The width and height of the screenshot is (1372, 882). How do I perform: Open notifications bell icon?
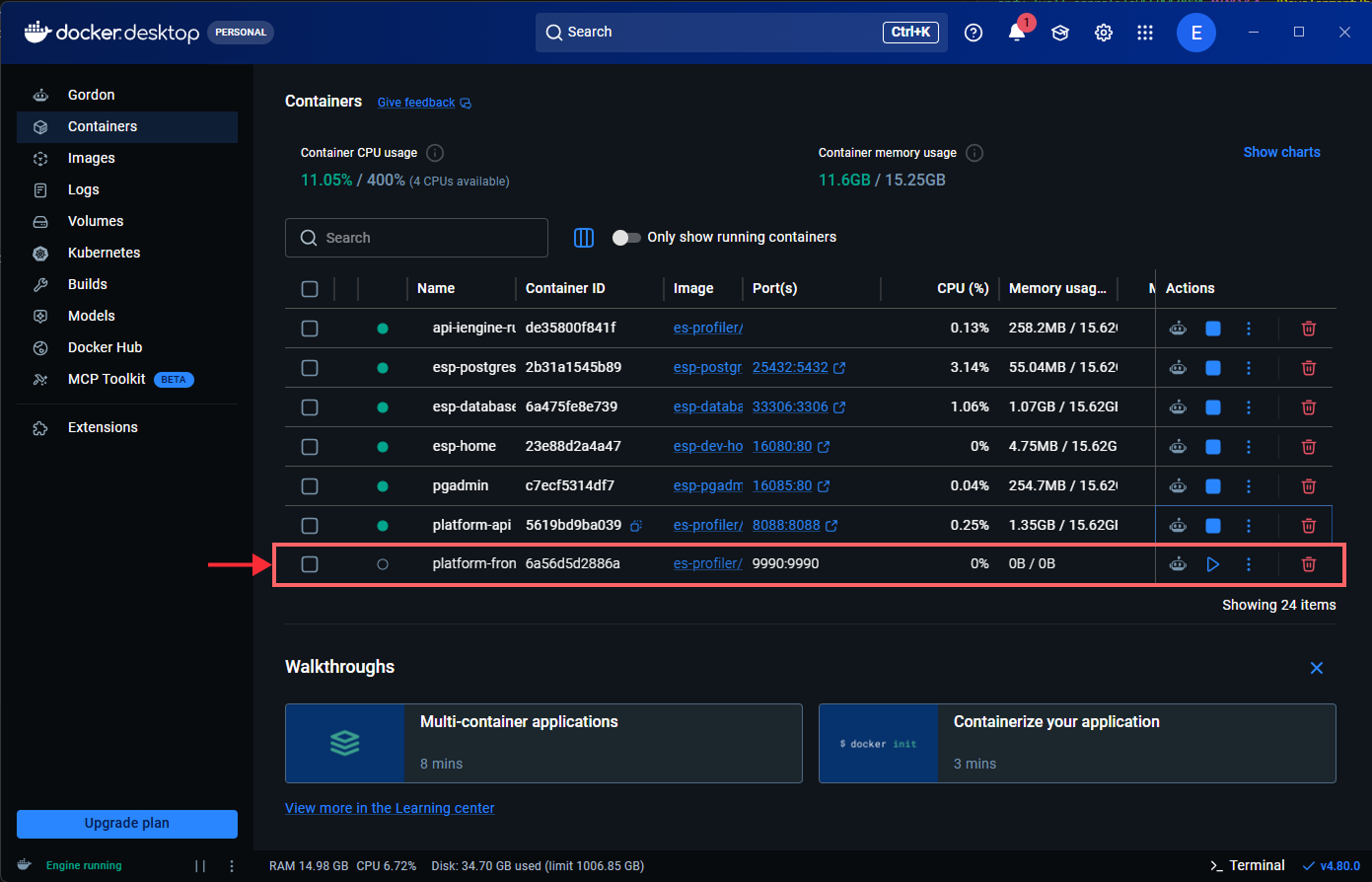[1017, 33]
